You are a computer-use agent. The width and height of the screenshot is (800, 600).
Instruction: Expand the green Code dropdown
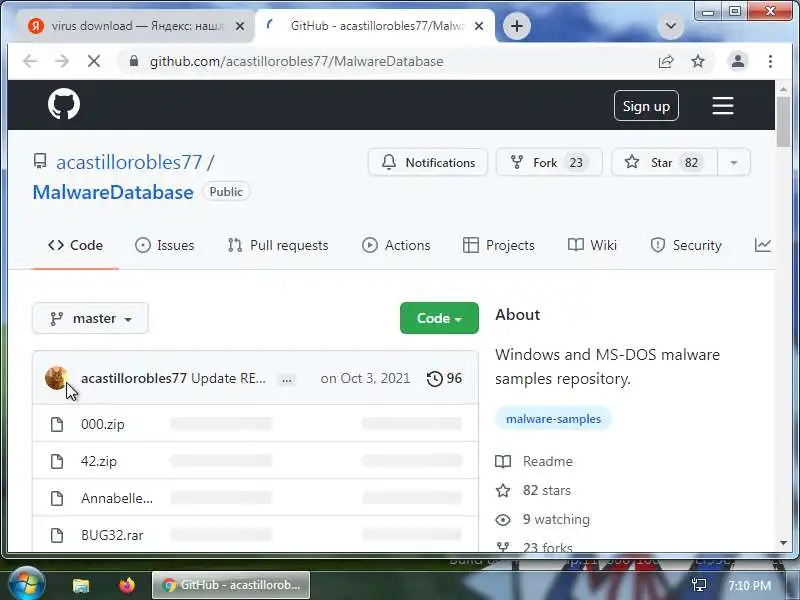coord(439,318)
